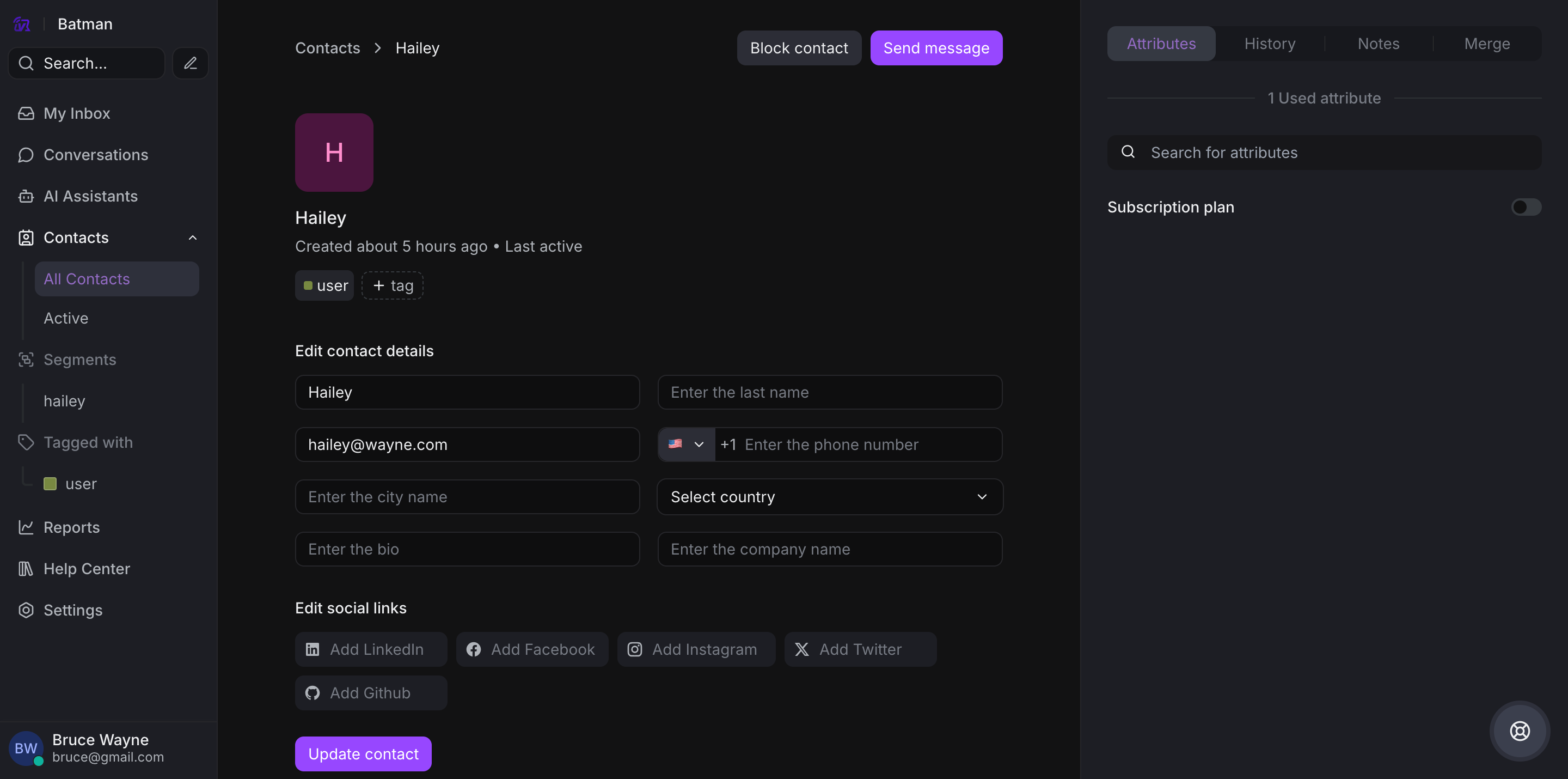Open Reports from the sidebar

pyautogui.click(x=71, y=527)
